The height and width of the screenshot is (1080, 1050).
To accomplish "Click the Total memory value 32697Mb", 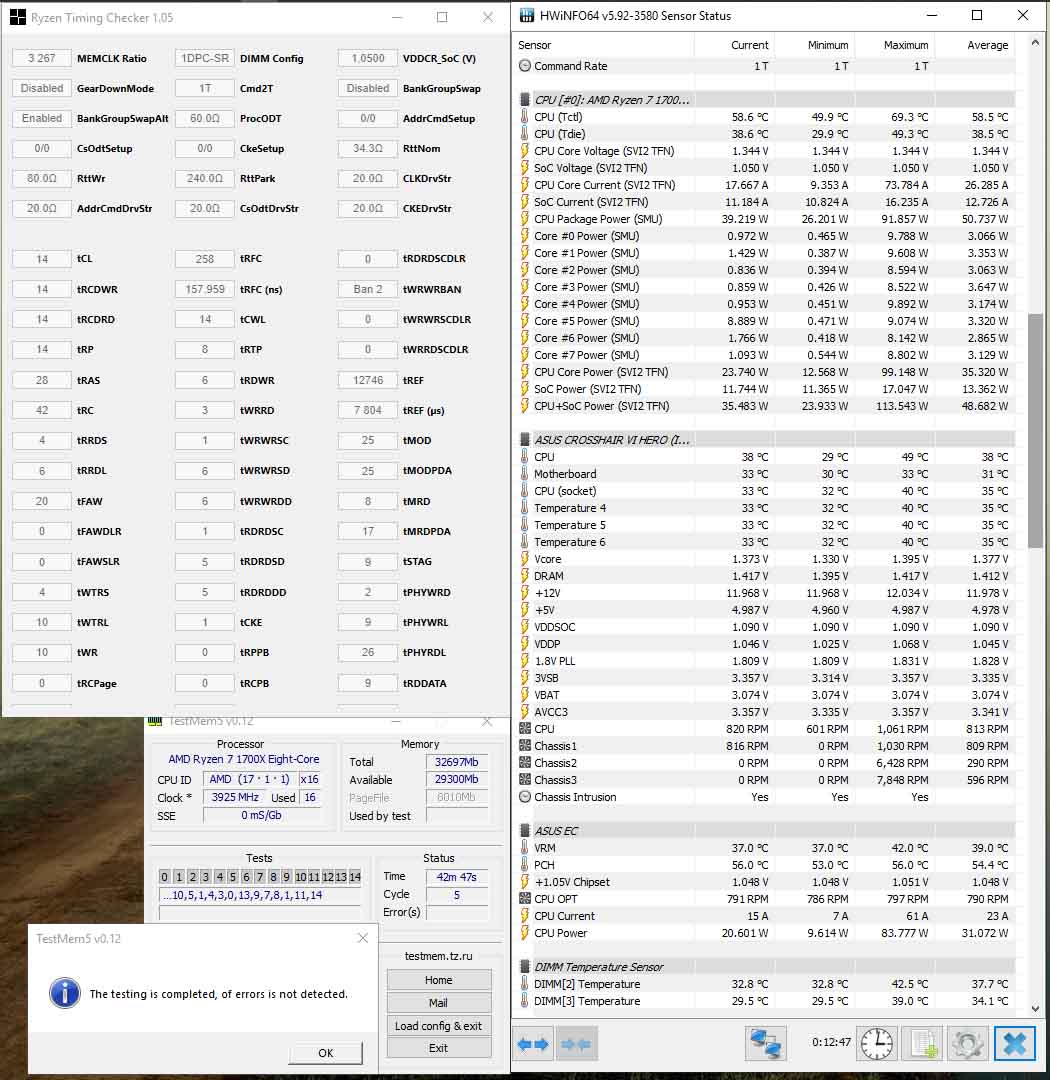I will pos(457,762).
